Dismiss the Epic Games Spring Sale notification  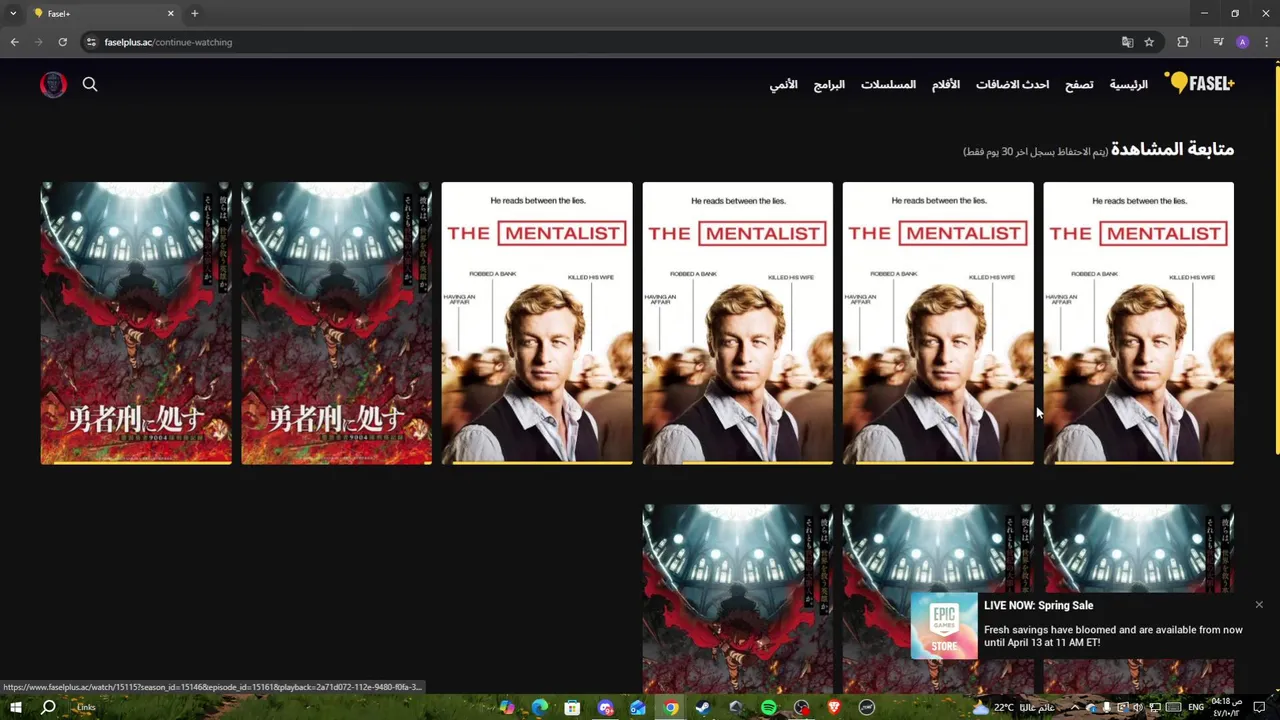coord(1259,605)
